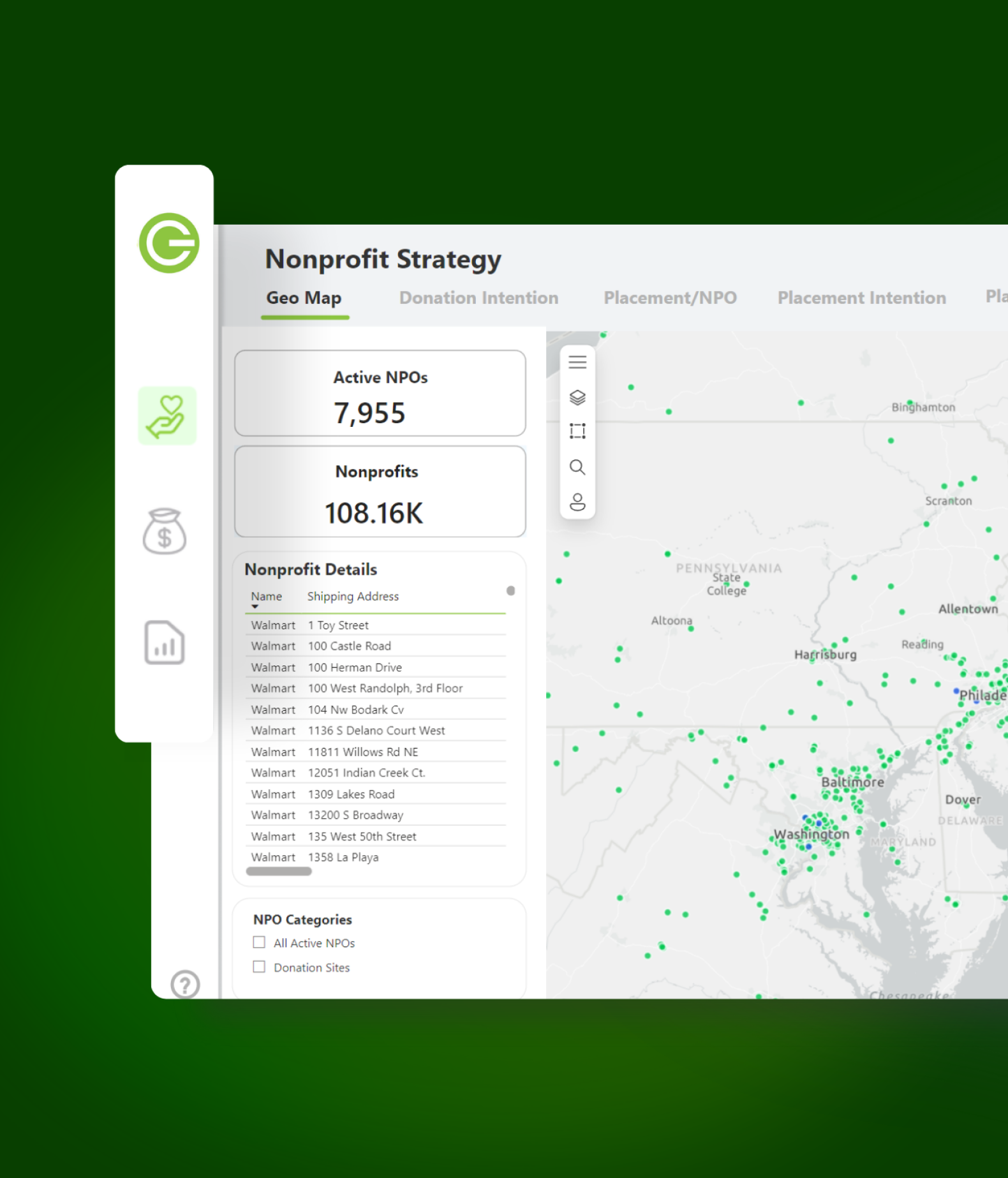Select the Active NPOs card
The image size is (1008, 1178).
coord(380,393)
